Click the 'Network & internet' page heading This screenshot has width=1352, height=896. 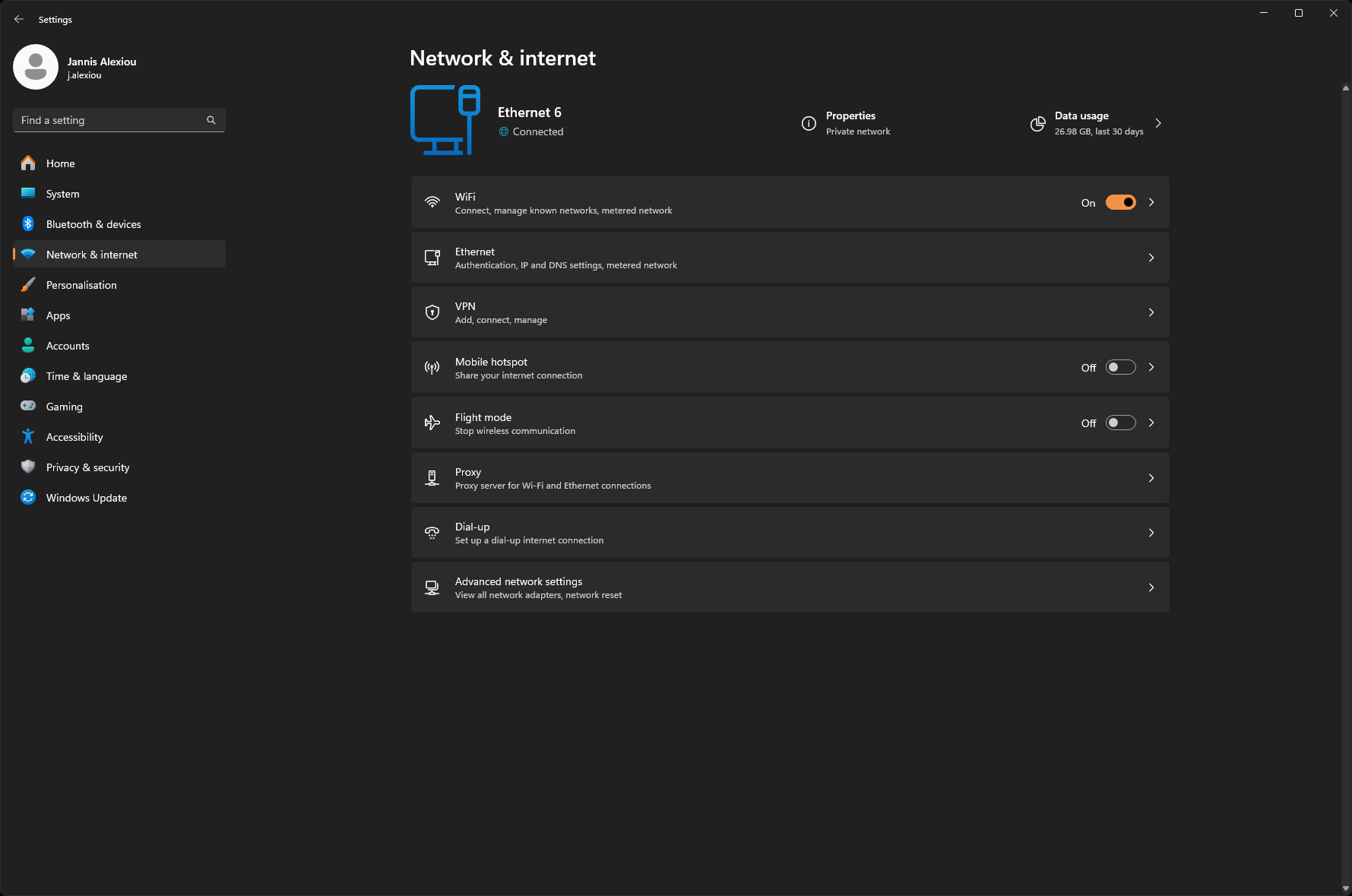point(503,59)
